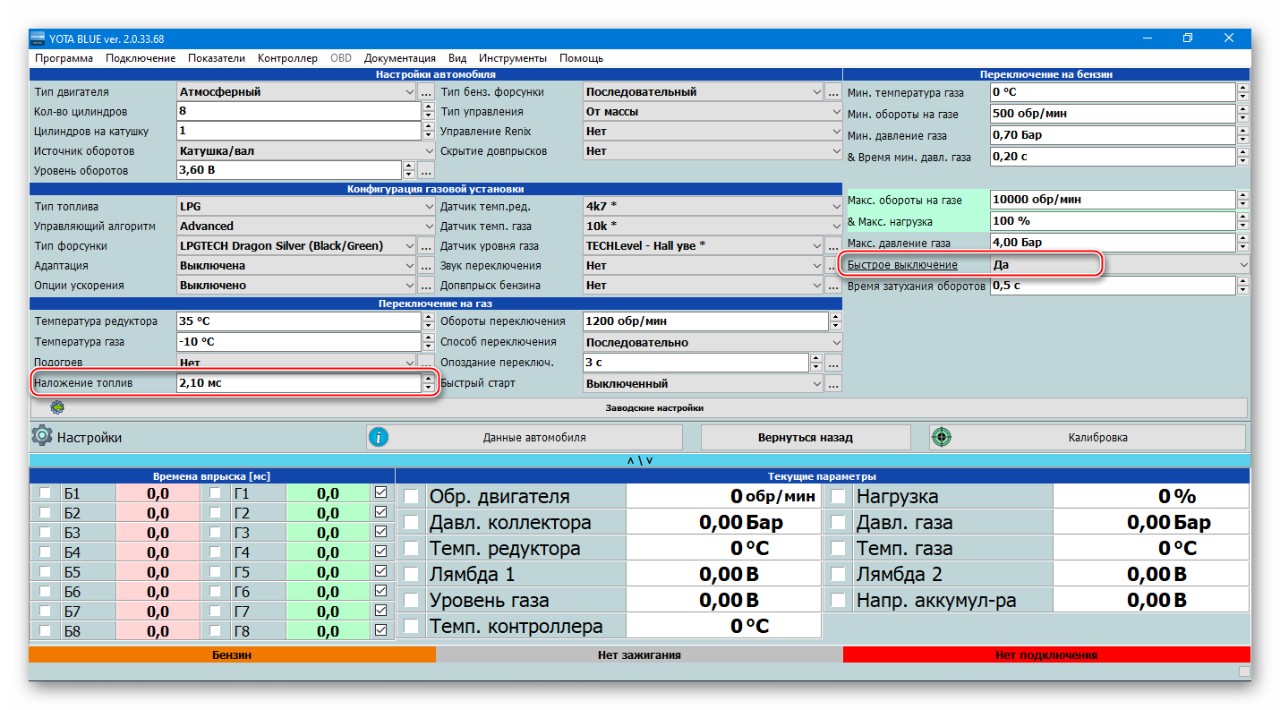Viewport: 1280px width, 710px height.
Task: Click the Макс. обороты на газе input field
Action: [1111, 200]
